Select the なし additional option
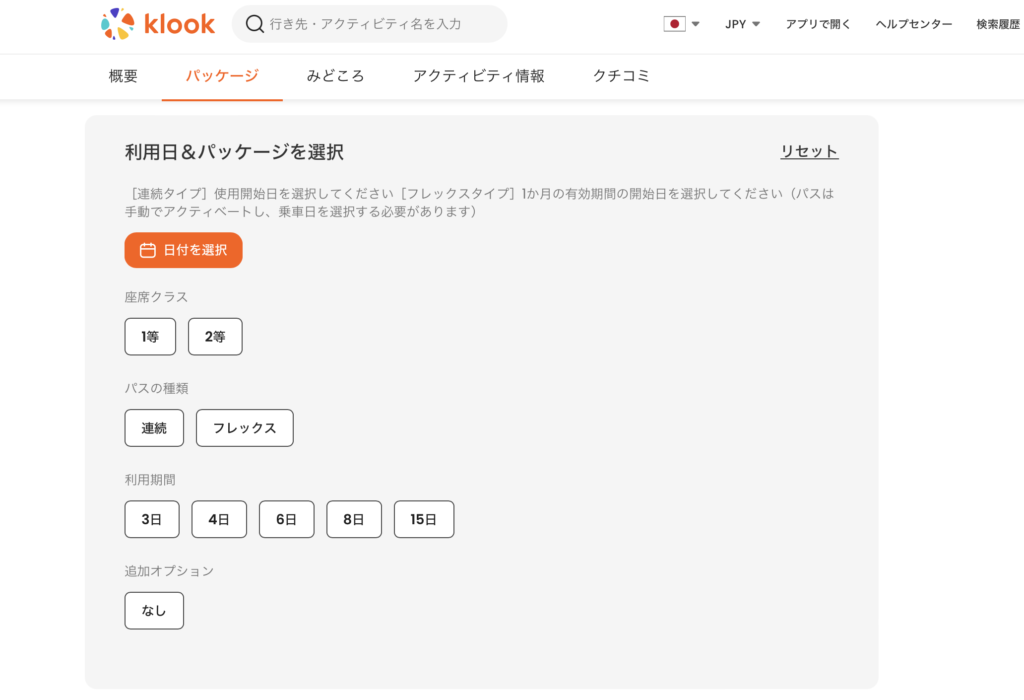 [154, 611]
